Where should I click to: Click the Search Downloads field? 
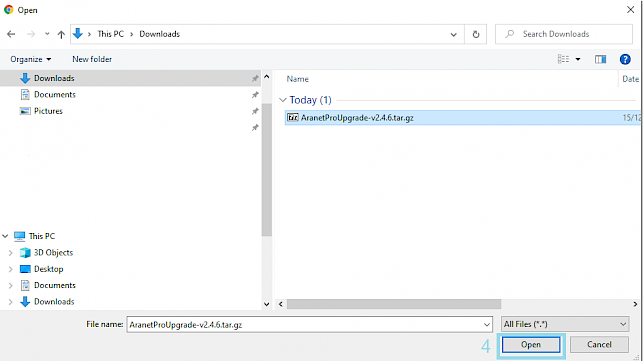[x=563, y=34]
